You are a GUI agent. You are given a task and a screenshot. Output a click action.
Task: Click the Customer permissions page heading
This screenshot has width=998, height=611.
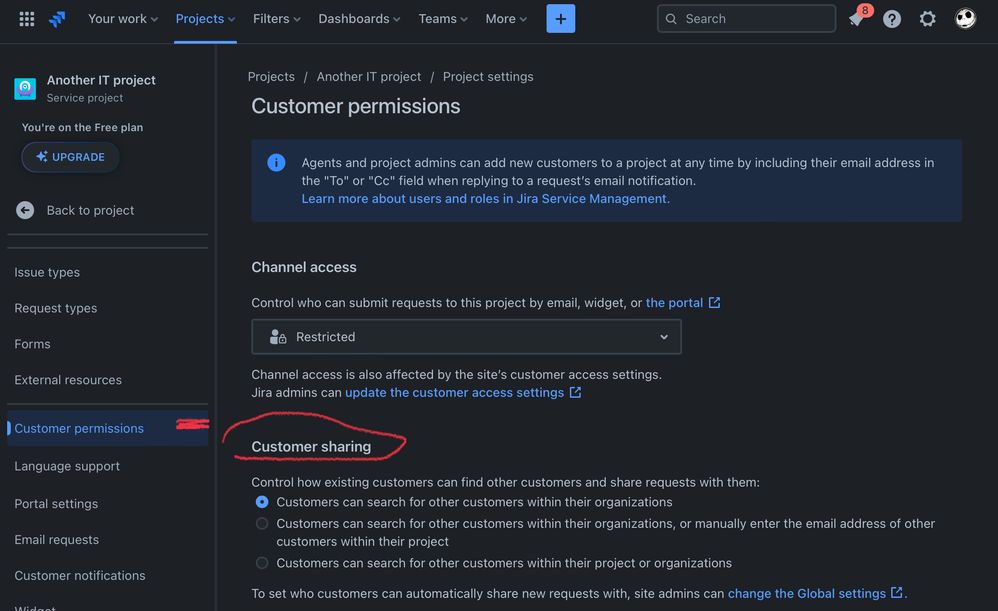point(356,106)
